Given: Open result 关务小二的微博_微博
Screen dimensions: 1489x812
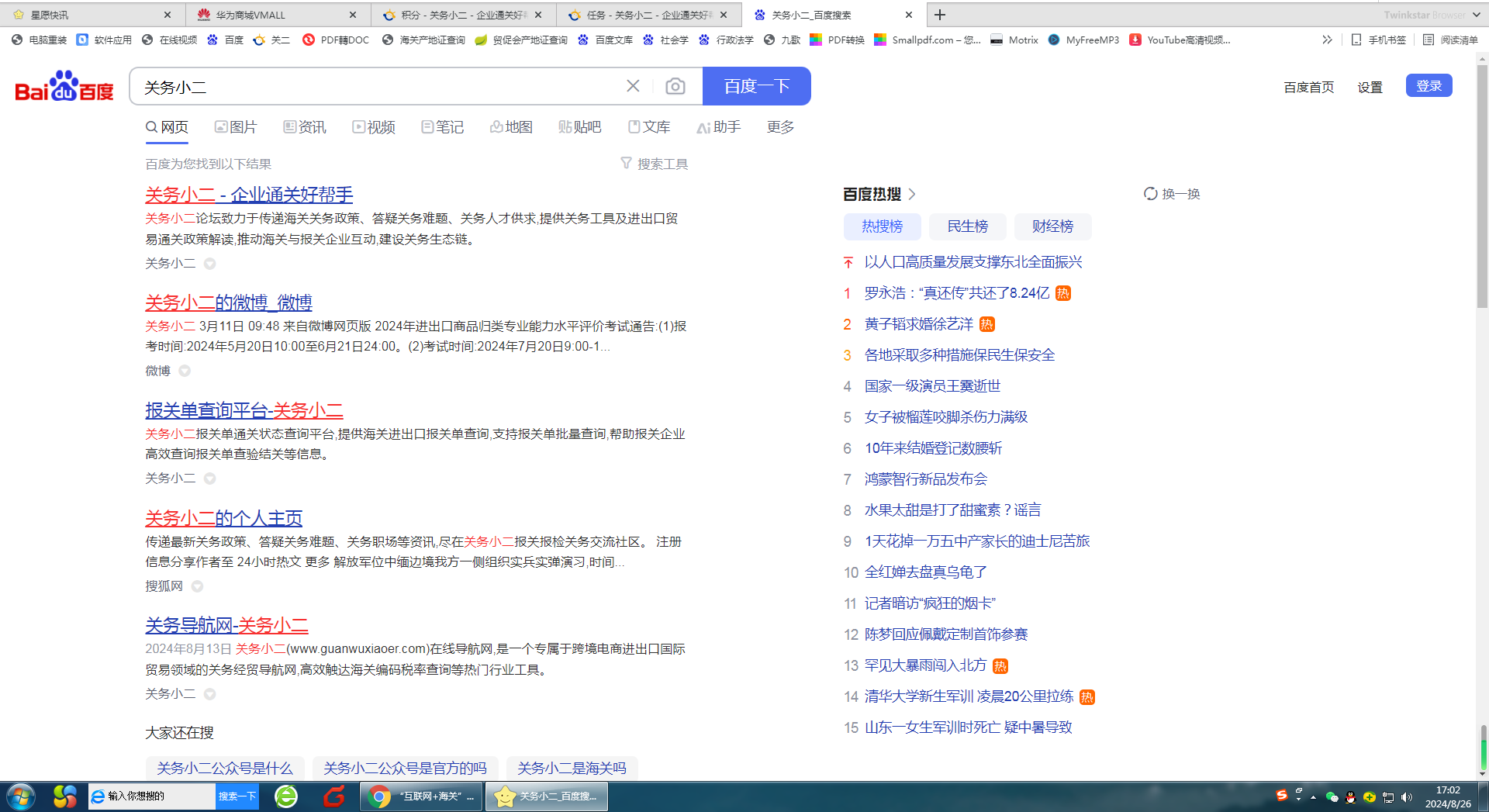Looking at the screenshot, I should click(x=229, y=302).
